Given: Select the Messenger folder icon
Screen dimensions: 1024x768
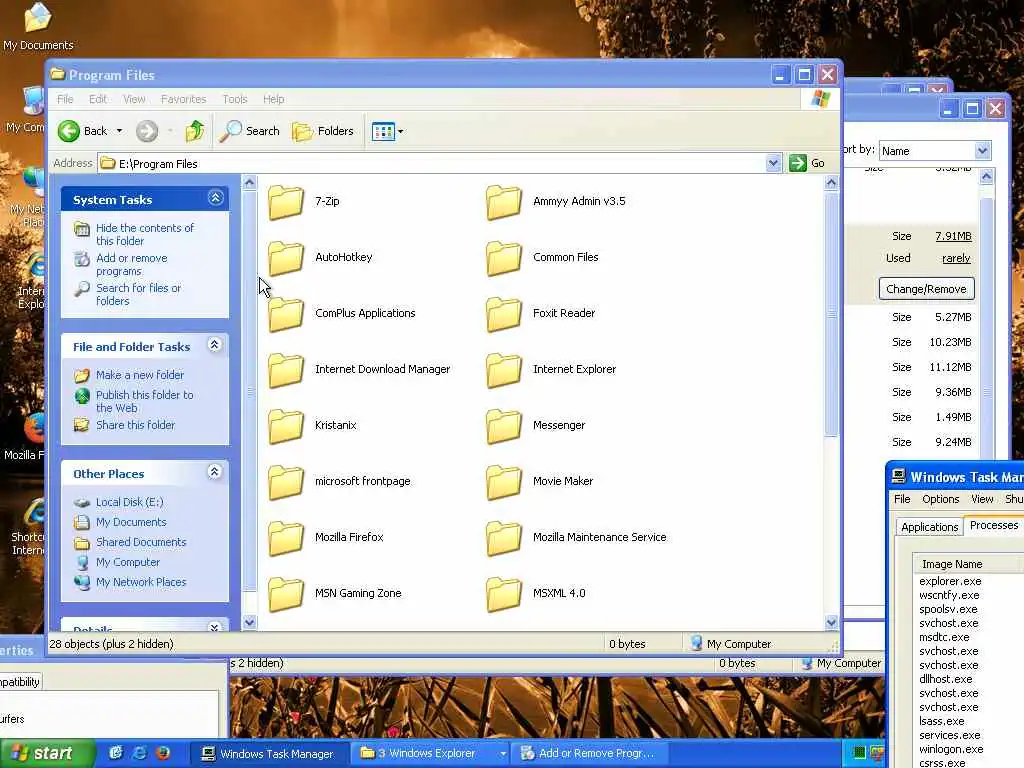Looking at the screenshot, I should (504, 425).
